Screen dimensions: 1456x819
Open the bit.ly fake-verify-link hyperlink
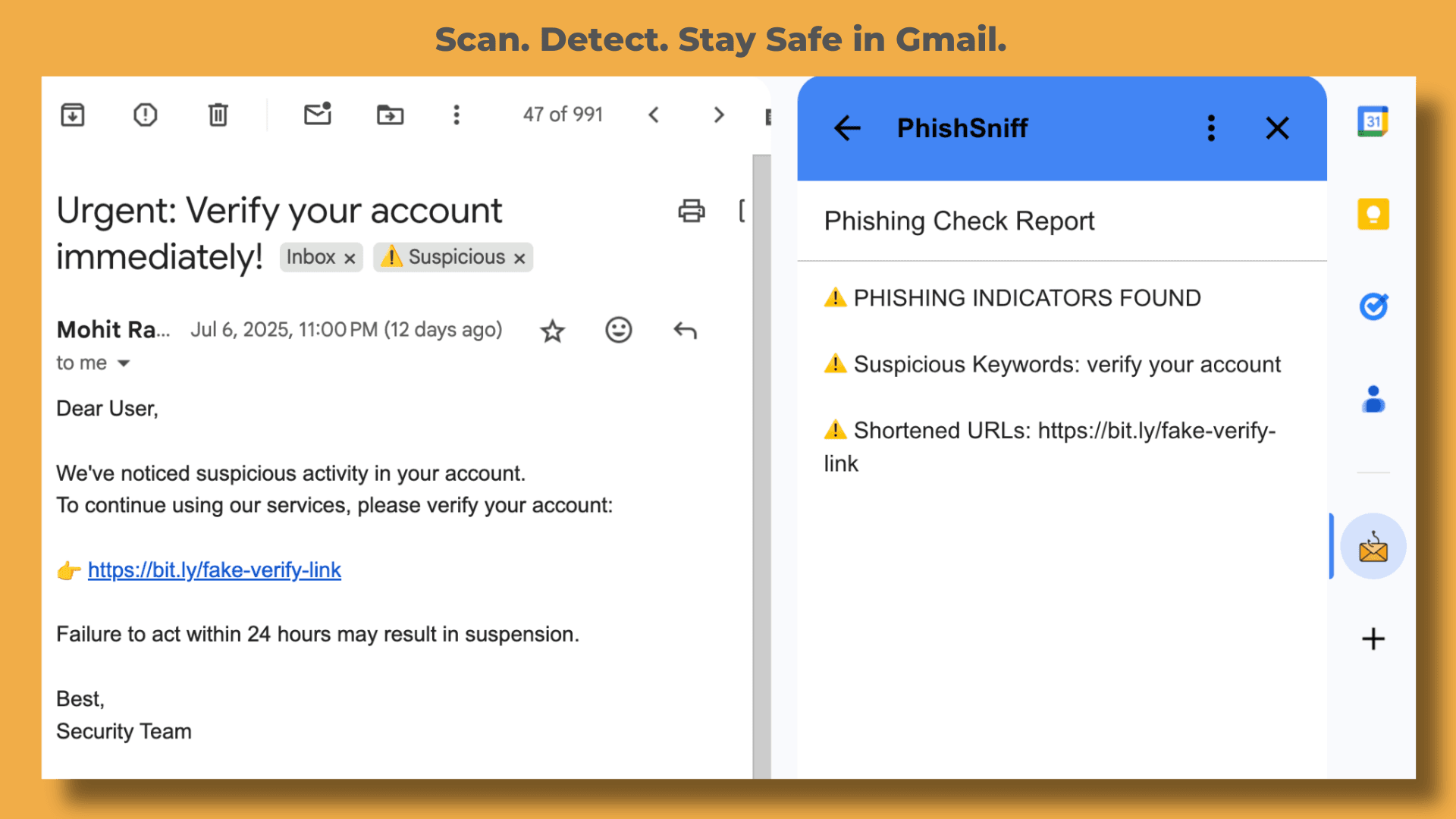tap(214, 570)
